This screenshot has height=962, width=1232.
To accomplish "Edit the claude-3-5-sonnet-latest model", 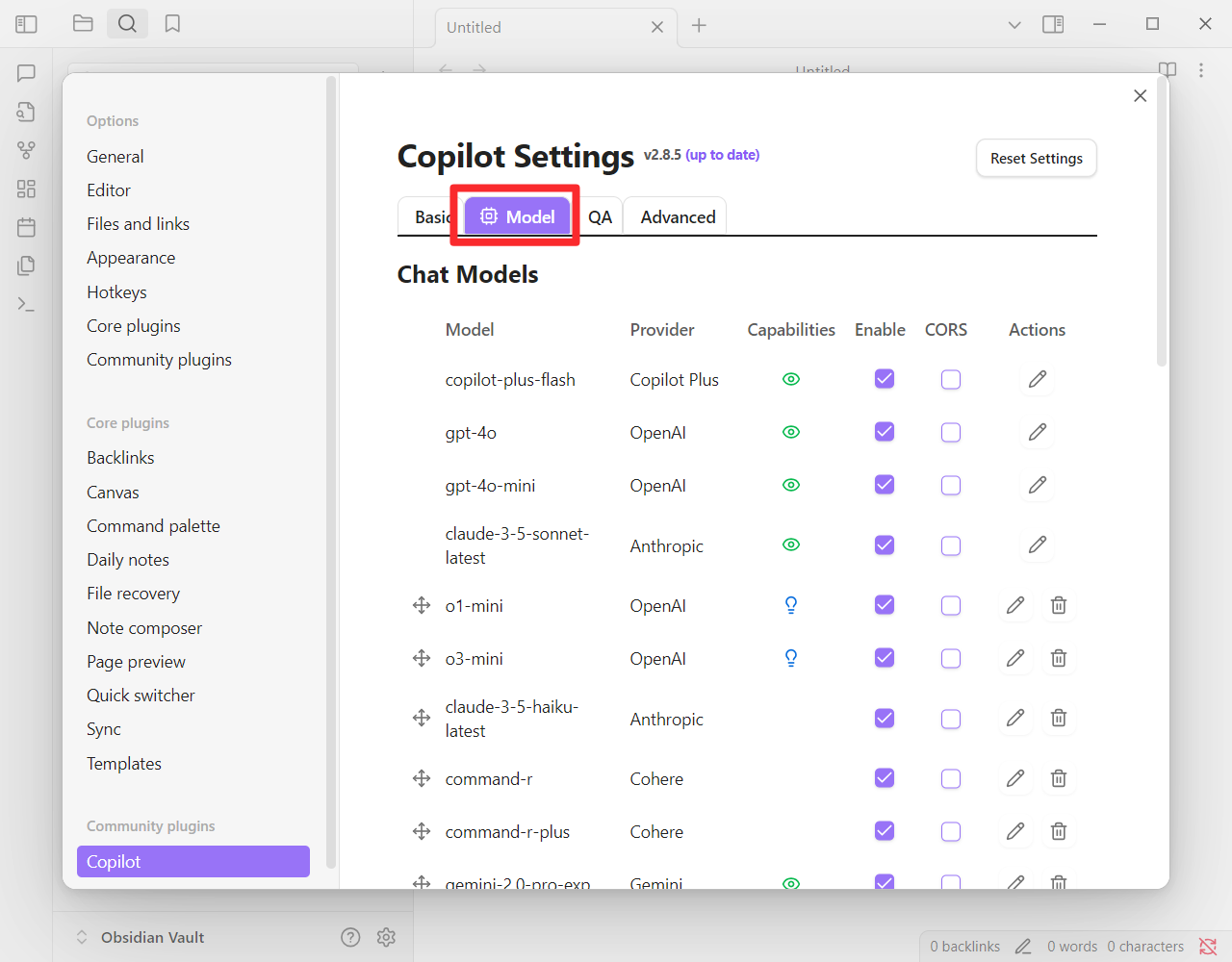I will pos(1037,544).
